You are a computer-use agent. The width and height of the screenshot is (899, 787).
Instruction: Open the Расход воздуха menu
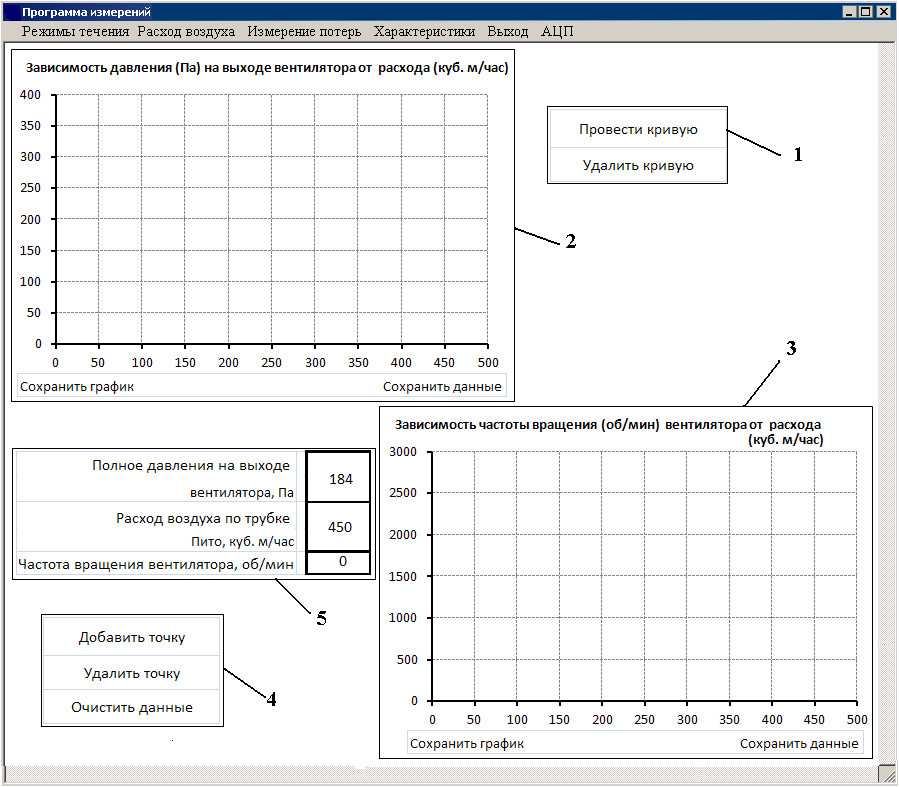186,32
